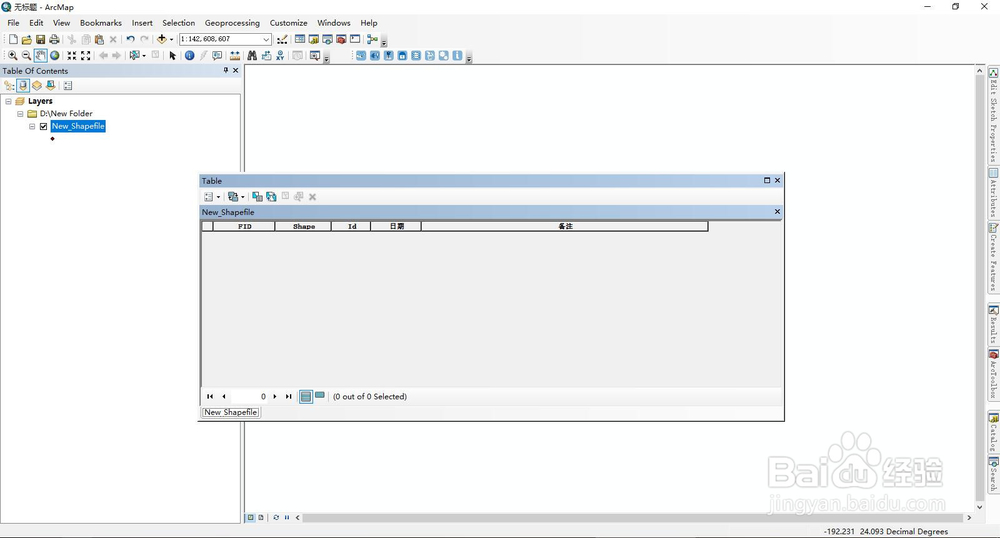Select the Zoom Out tool
This screenshot has width=1000, height=538.
26,56
